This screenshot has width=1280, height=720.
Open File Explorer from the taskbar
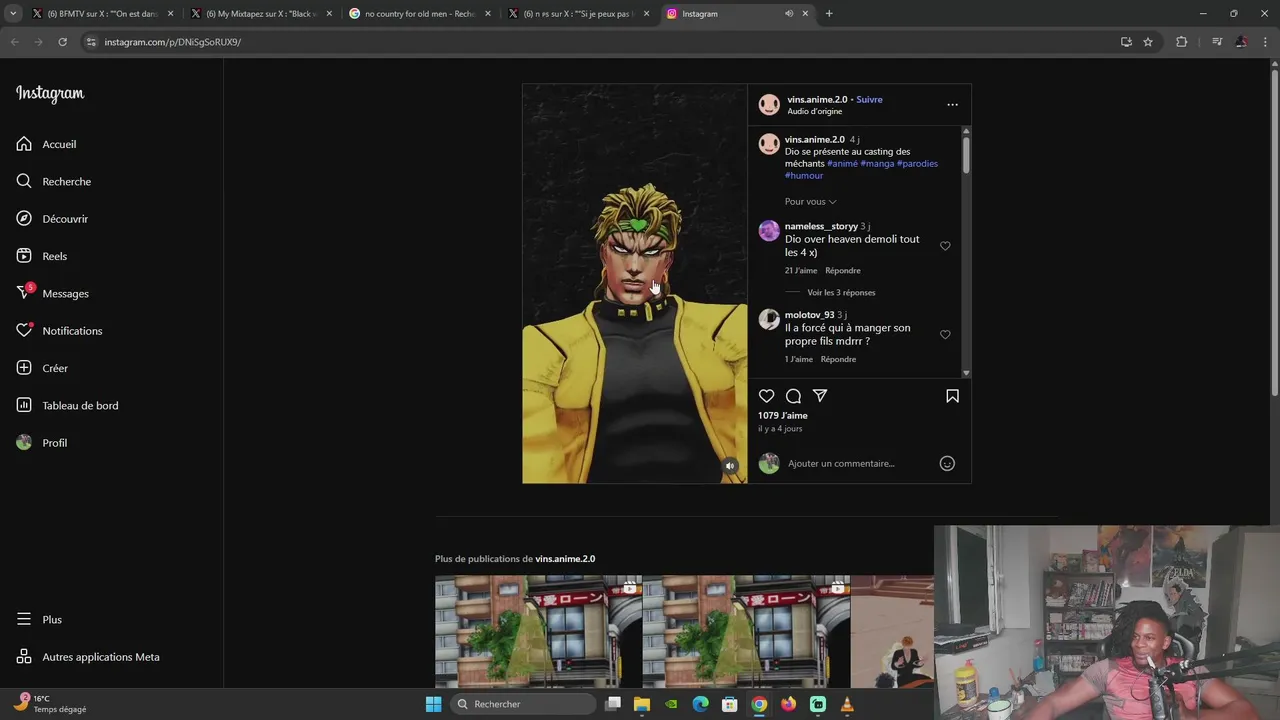[x=642, y=704]
